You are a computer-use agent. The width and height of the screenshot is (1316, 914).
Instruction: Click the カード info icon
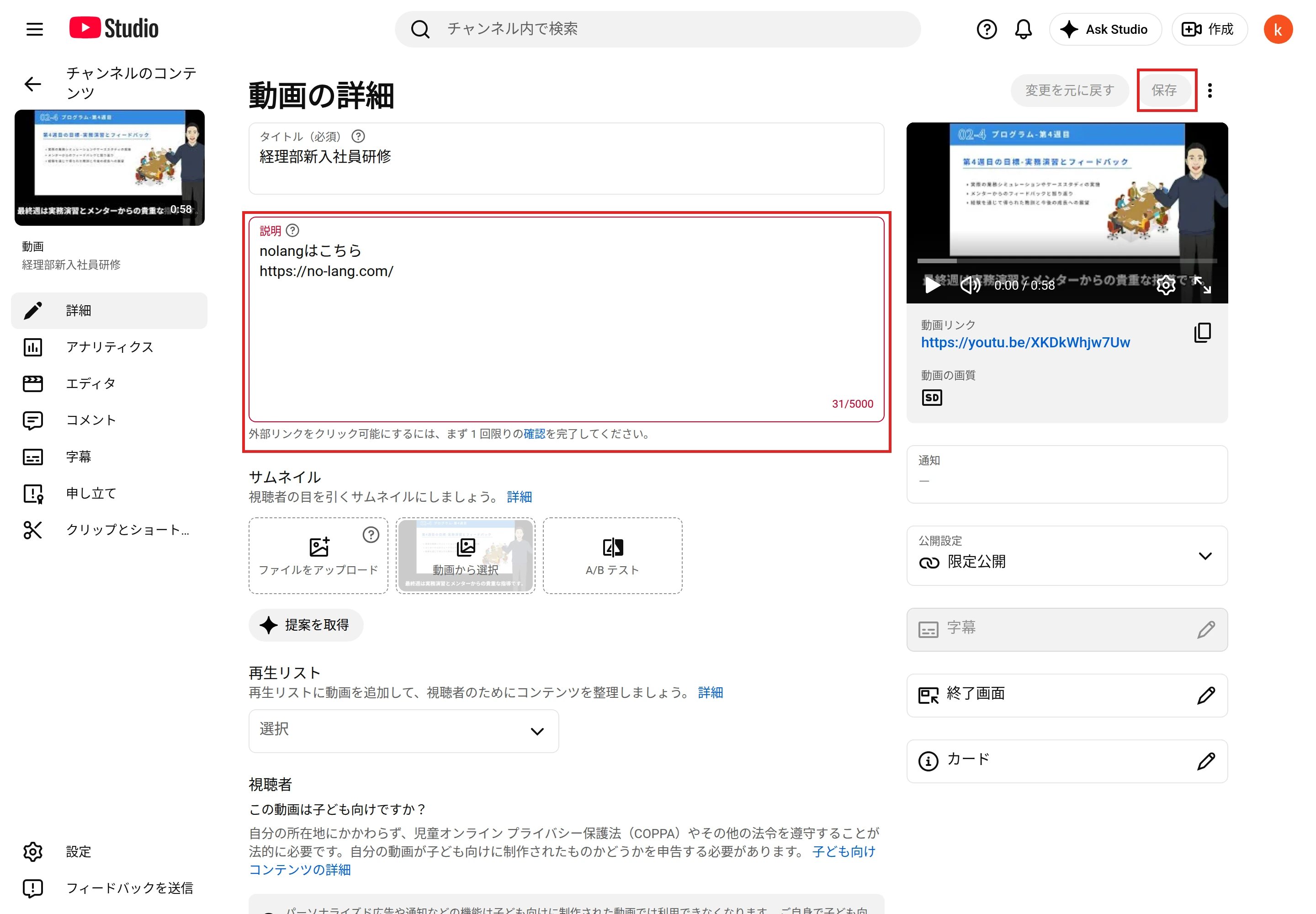(x=928, y=761)
